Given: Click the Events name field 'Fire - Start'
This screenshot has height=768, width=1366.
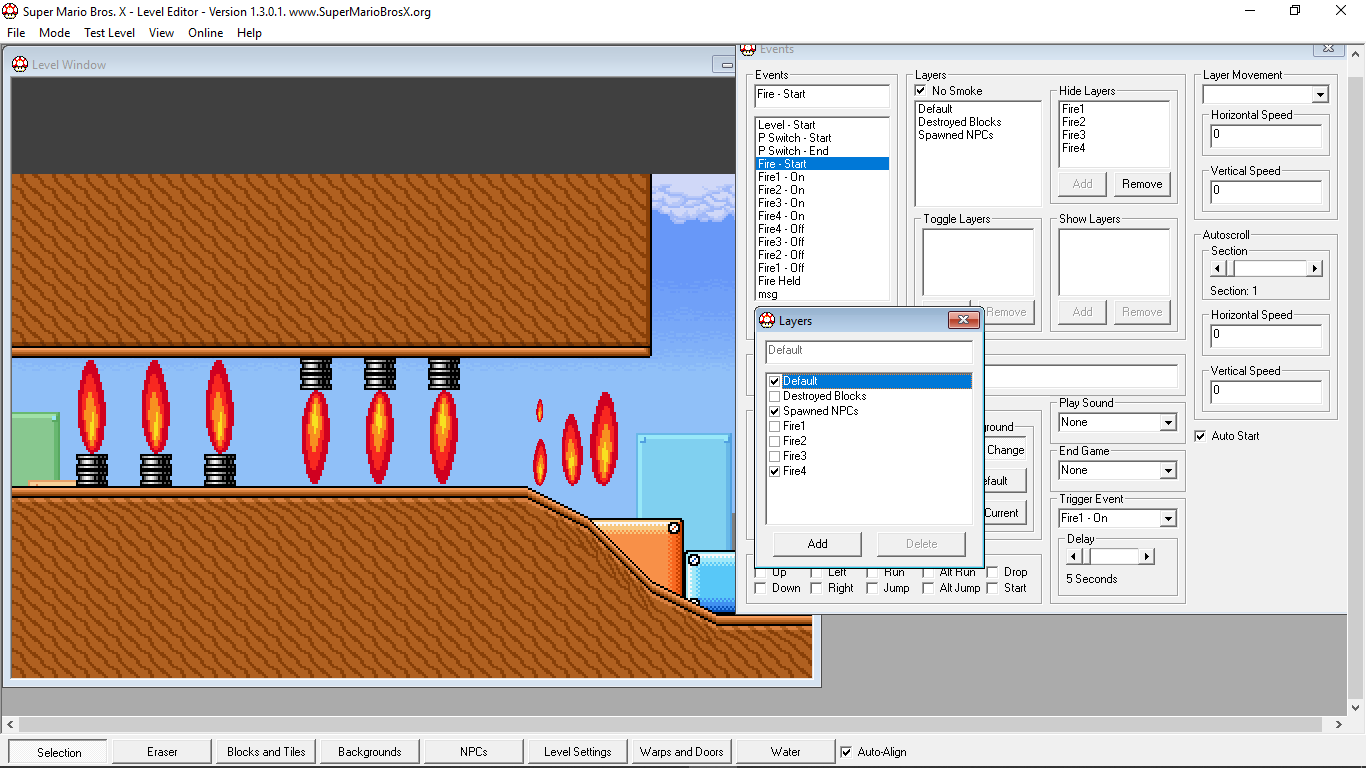Looking at the screenshot, I should (x=822, y=96).
